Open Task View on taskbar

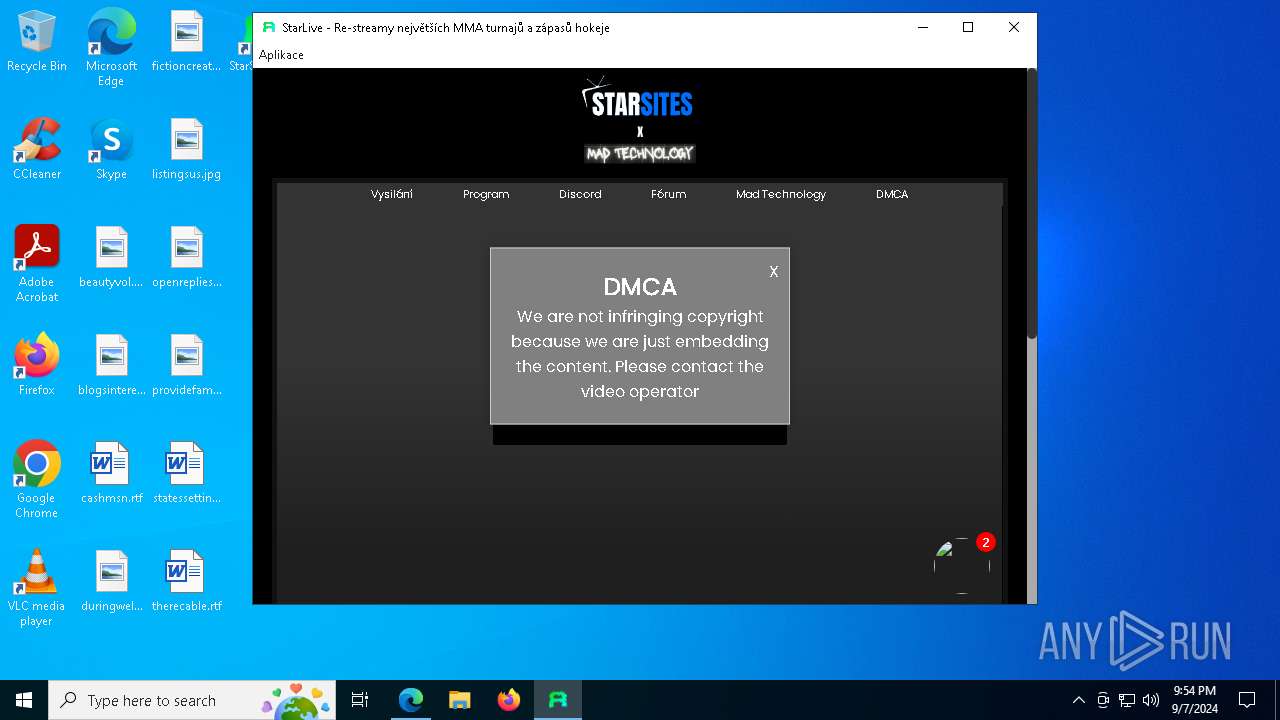(x=361, y=700)
